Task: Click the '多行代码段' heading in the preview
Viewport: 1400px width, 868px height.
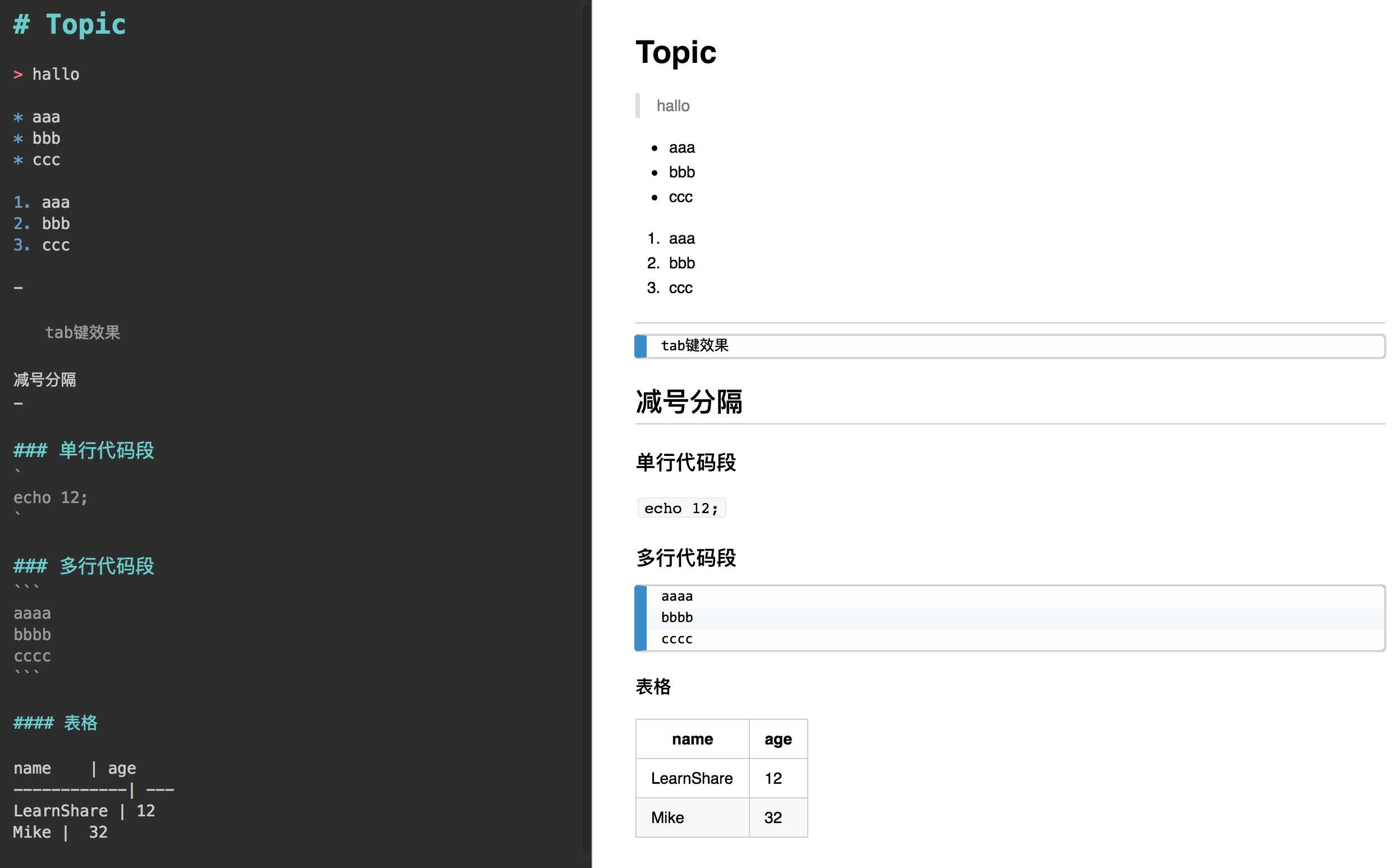Action: pyautogui.click(x=685, y=558)
